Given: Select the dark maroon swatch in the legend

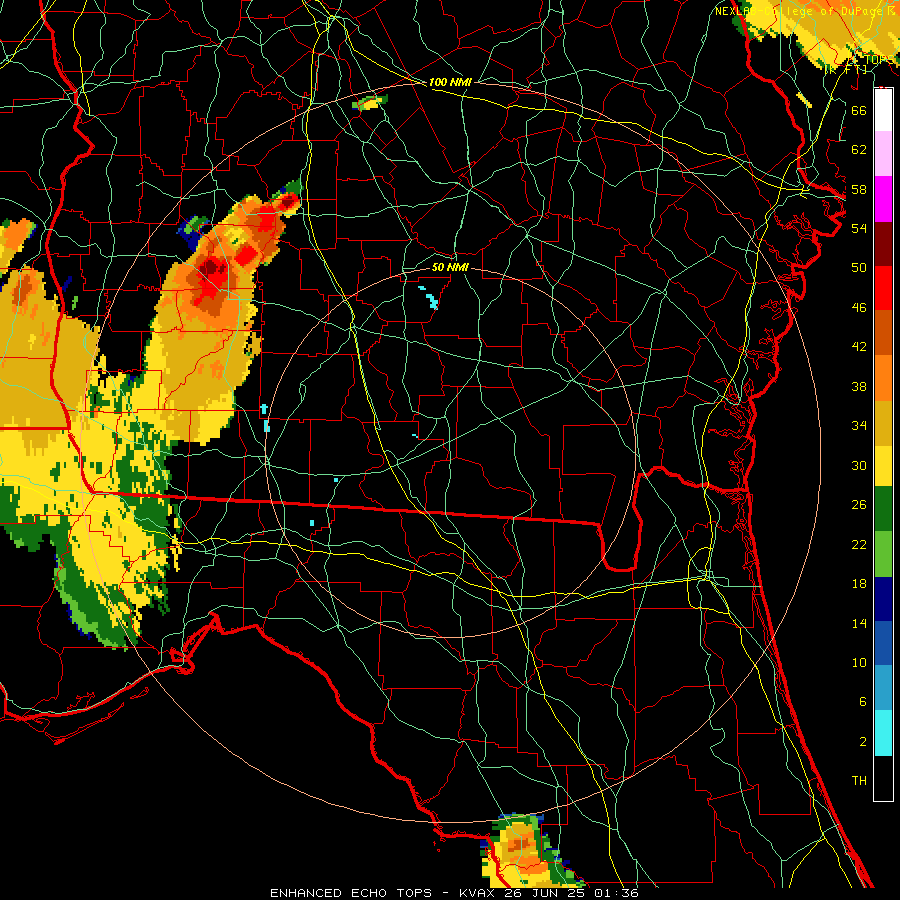Looking at the screenshot, I should [883, 244].
